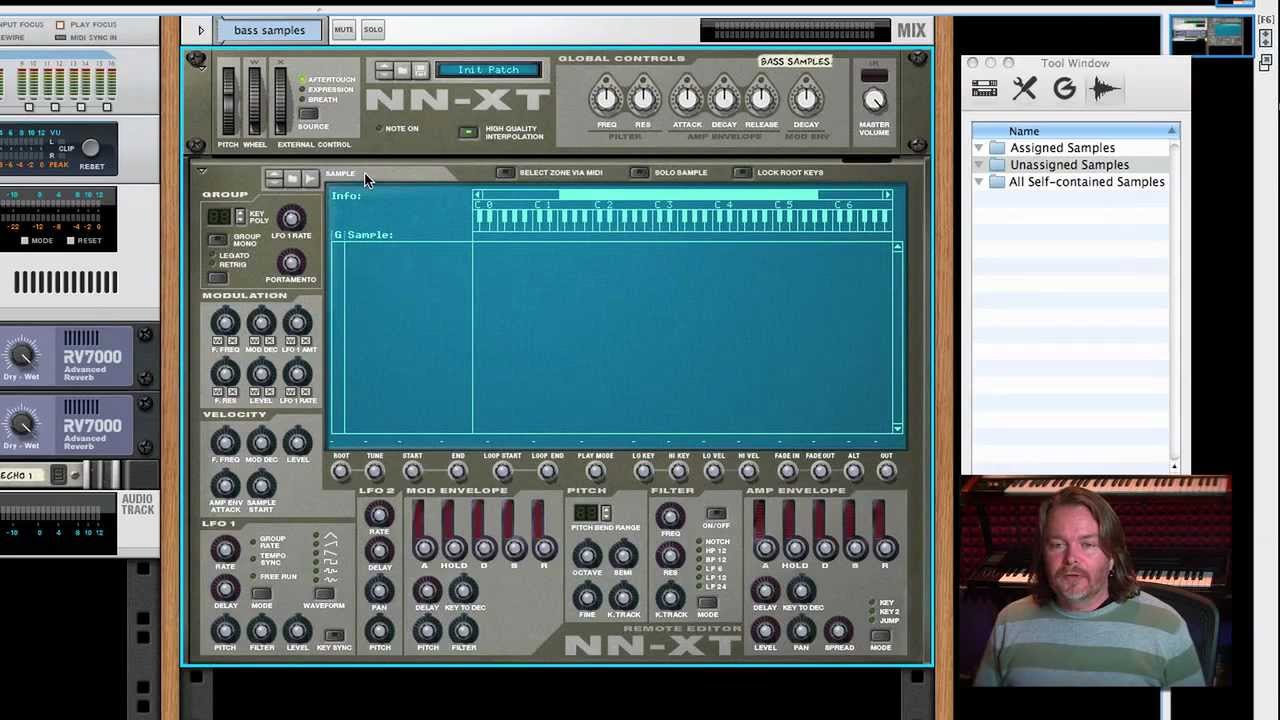
Task: Open the Groove Settings tab icon
Action: 1064,89
